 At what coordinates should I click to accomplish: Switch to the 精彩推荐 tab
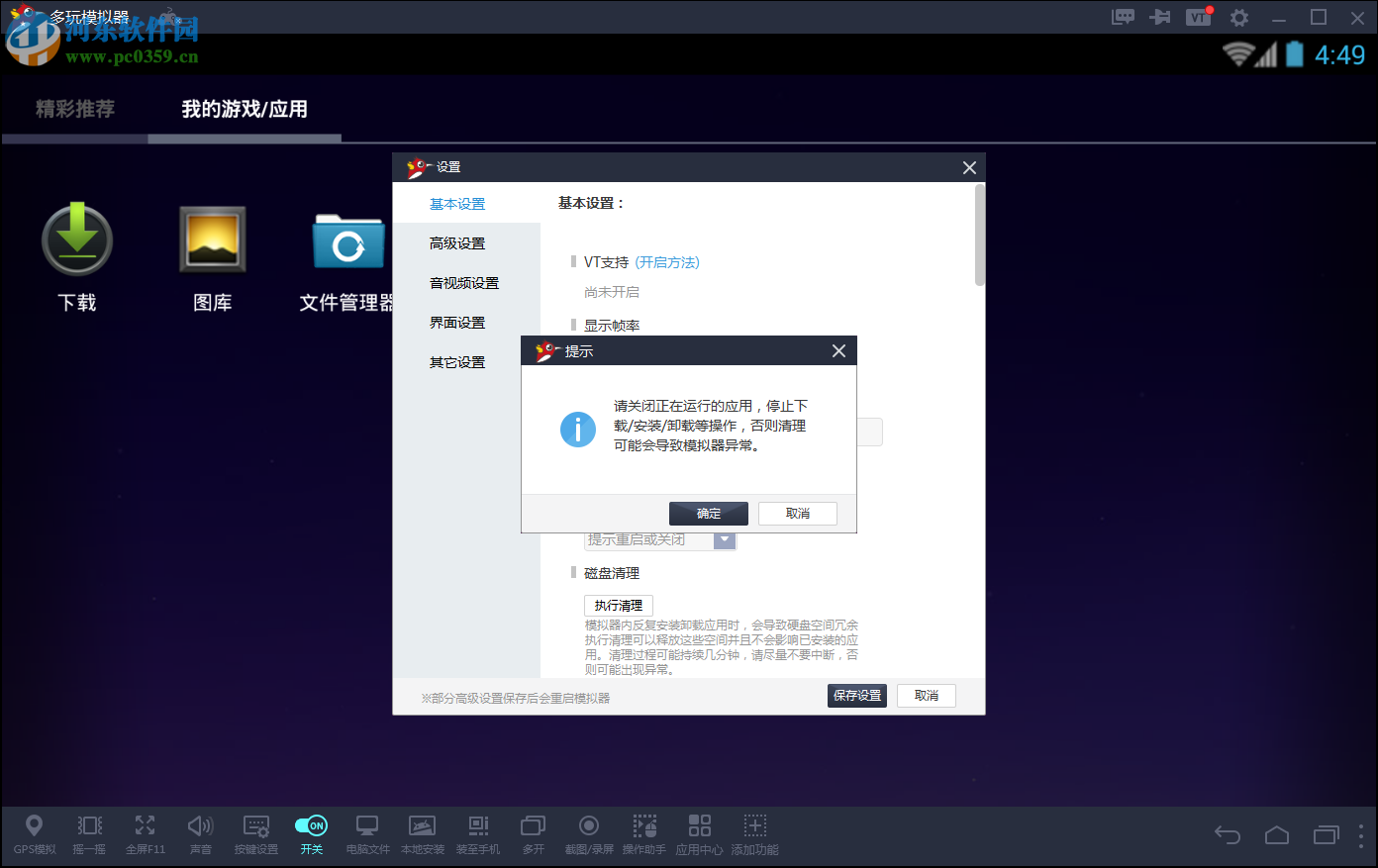click(74, 111)
